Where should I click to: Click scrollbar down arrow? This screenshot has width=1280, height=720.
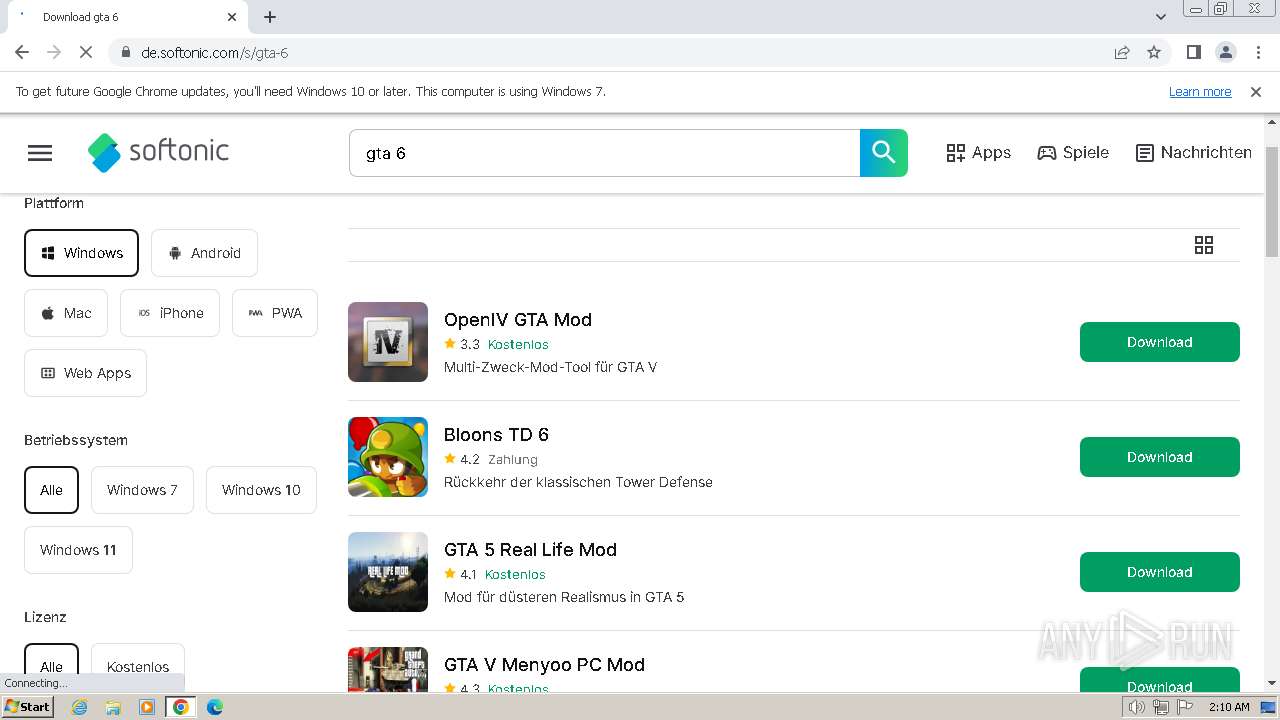coord(1272,683)
